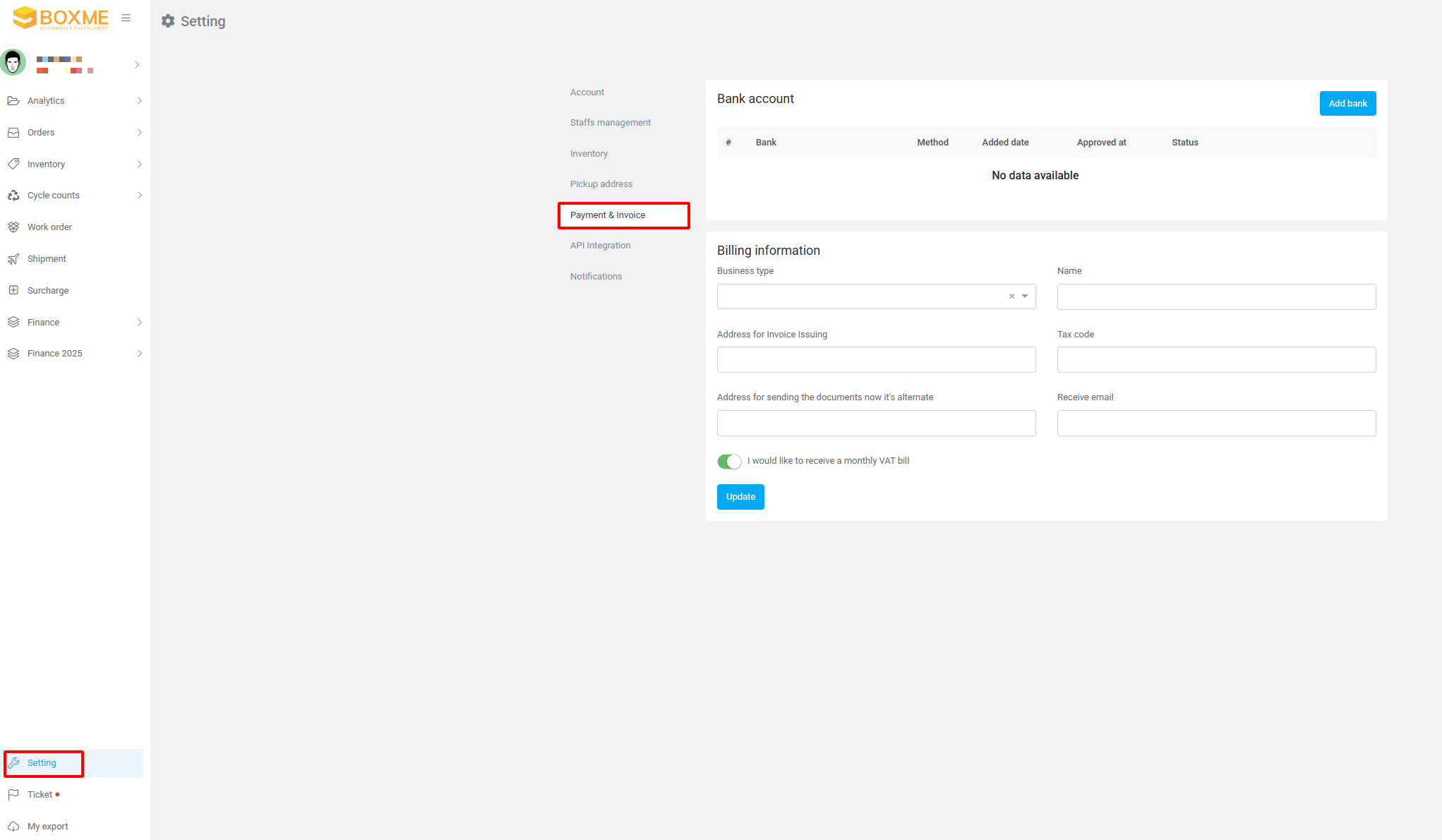Open the Business type dropdown
The width and height of the screenshot is (1442, 840).
tap(861, 296)
